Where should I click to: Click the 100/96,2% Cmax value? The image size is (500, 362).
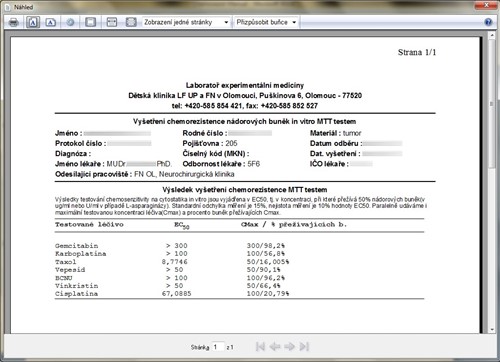coord(266,278)
